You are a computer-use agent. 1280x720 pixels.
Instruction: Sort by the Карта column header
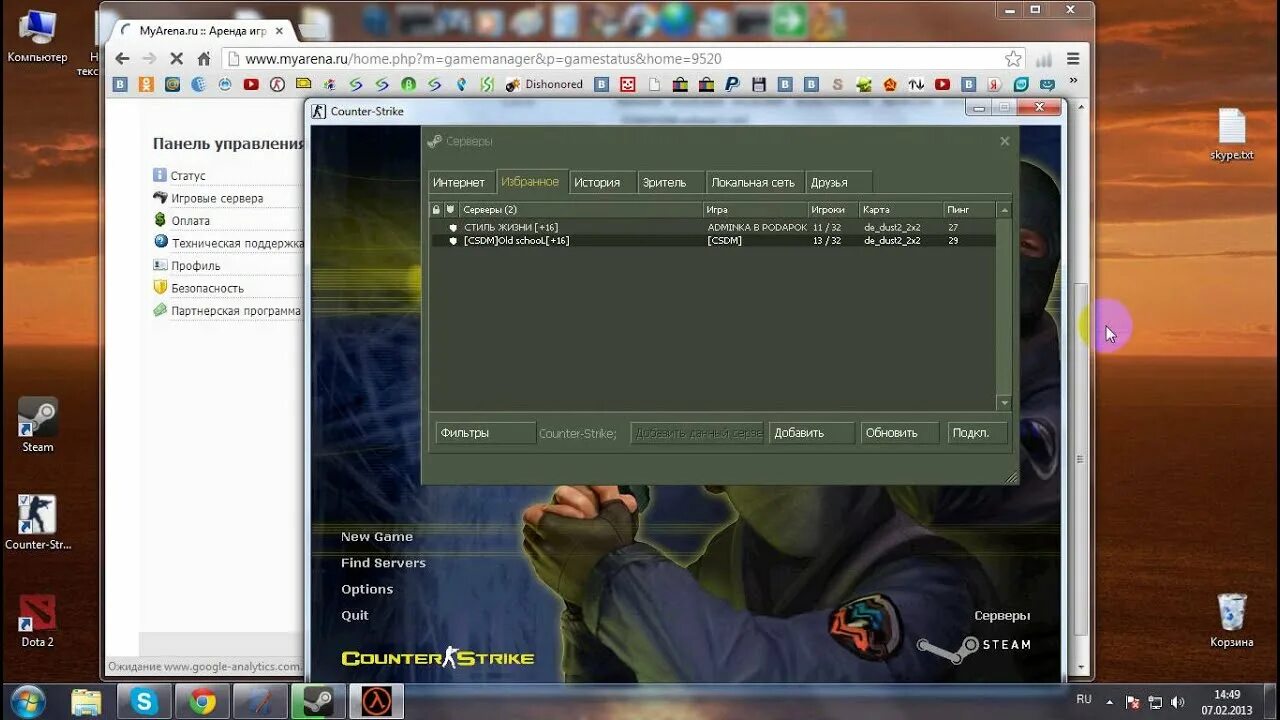(901, 210)
